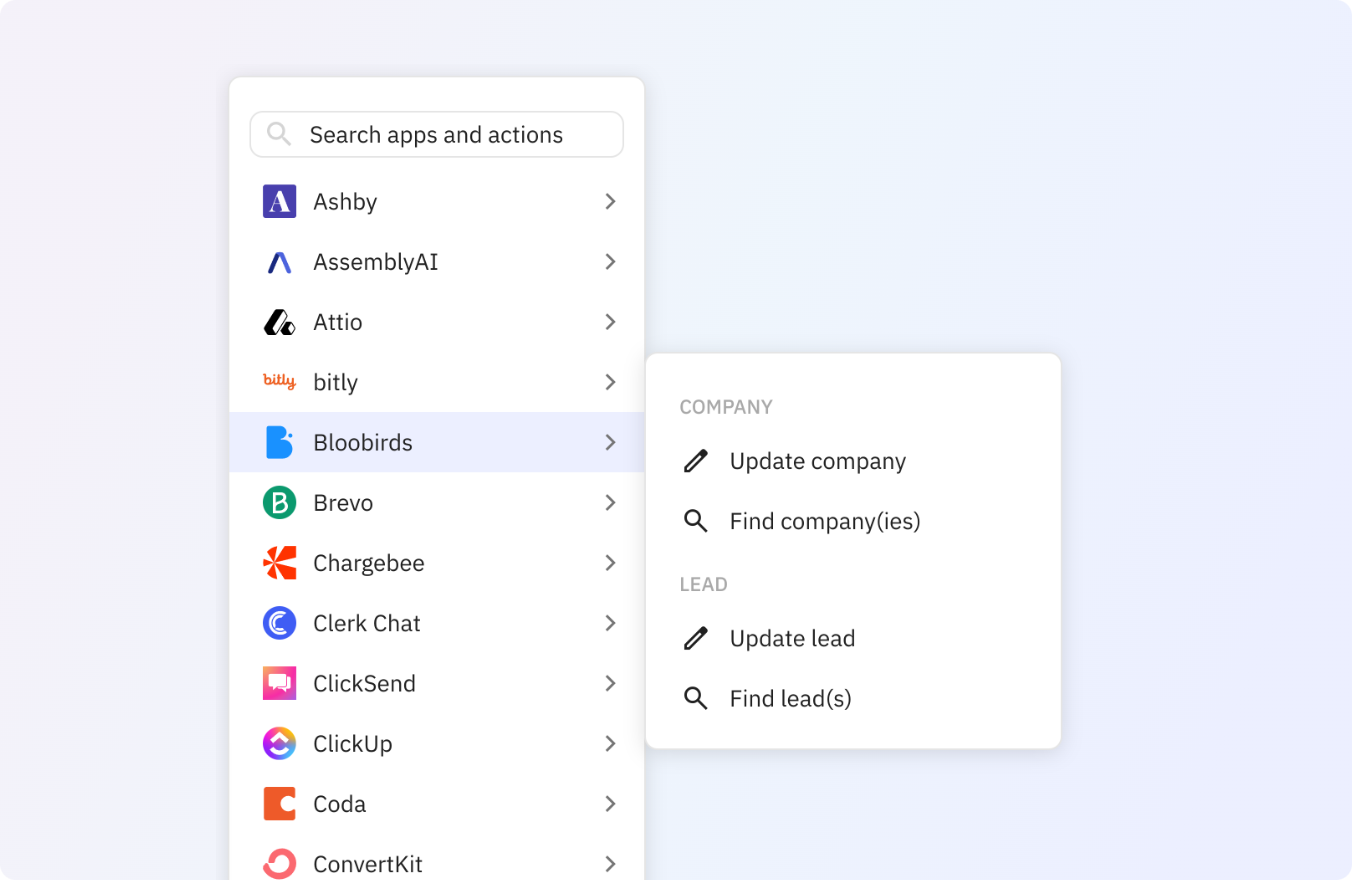1352x880 pixels.
Task: Expand the Brevo row chevron
Action: pos(610,502)
